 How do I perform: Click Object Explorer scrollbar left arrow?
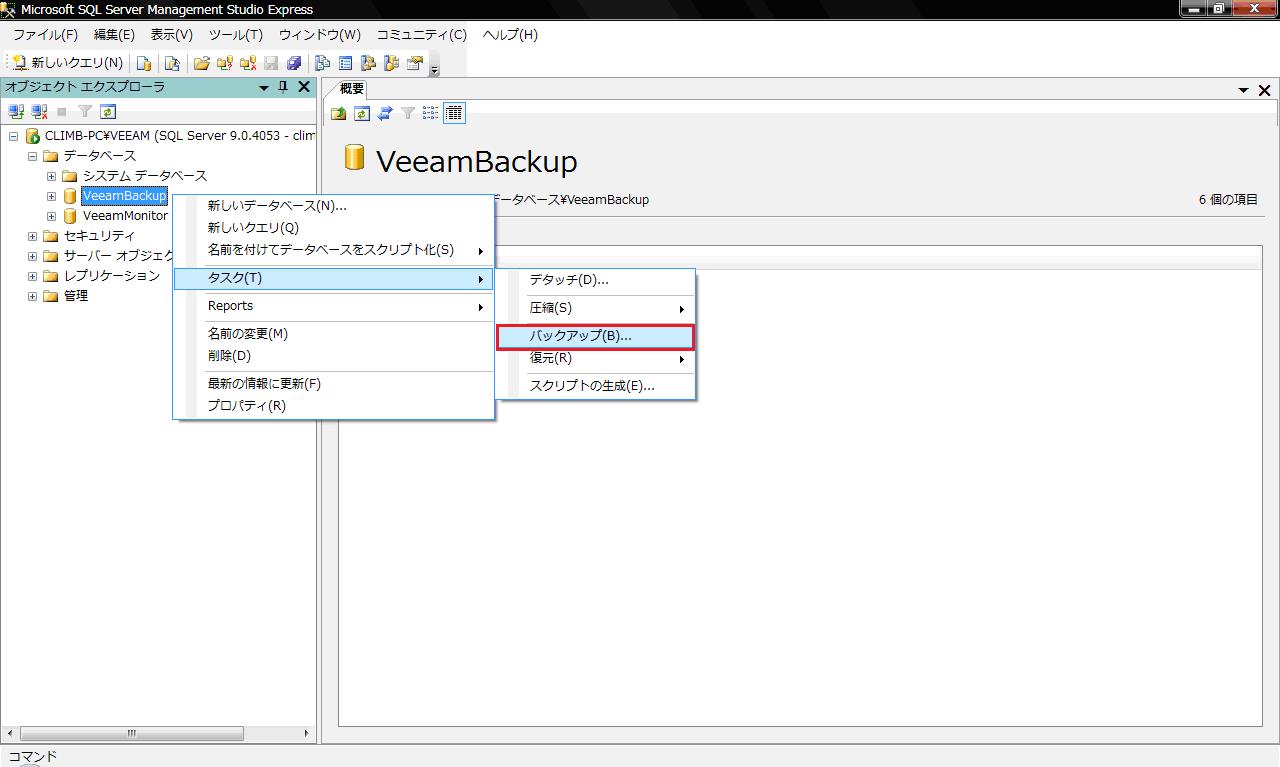[9, 733]
